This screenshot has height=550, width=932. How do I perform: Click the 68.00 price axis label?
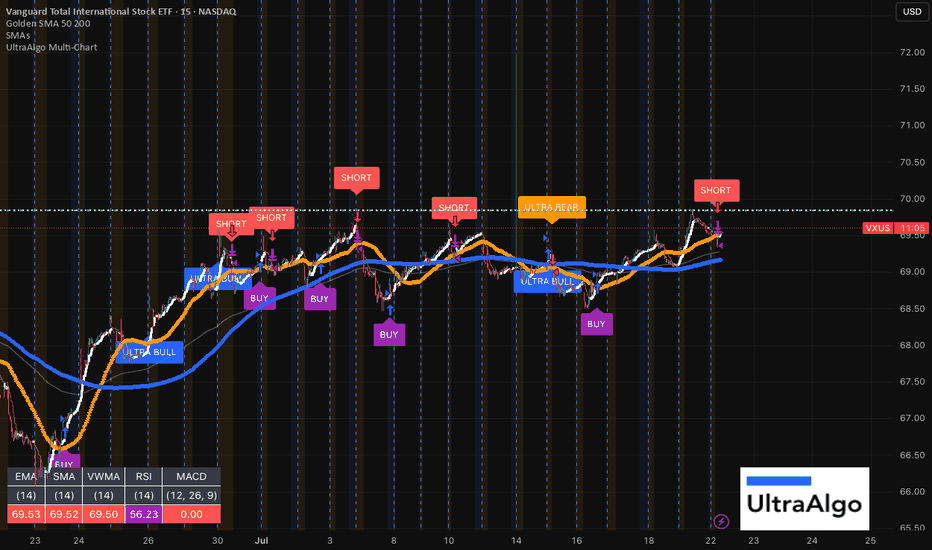tap(912, 345)
